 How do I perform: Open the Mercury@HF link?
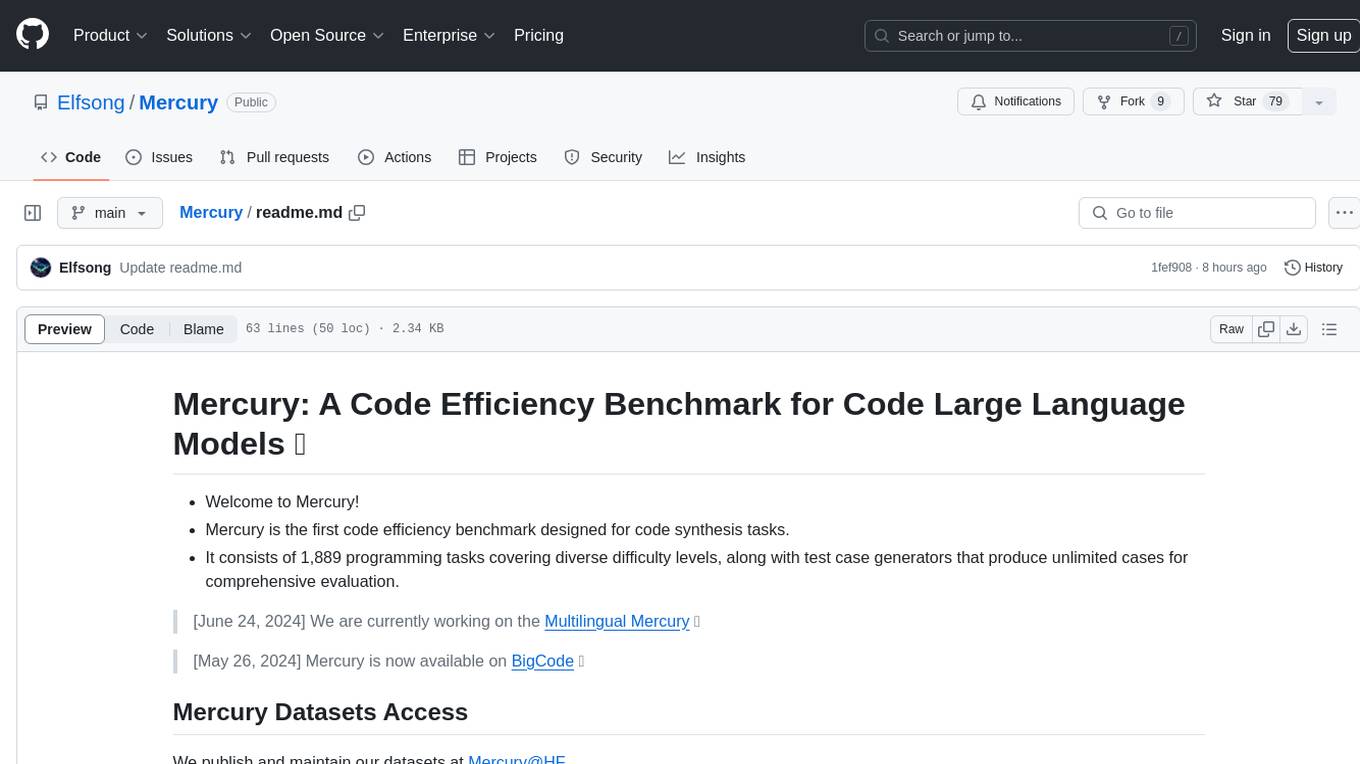[x=517, y=760]
